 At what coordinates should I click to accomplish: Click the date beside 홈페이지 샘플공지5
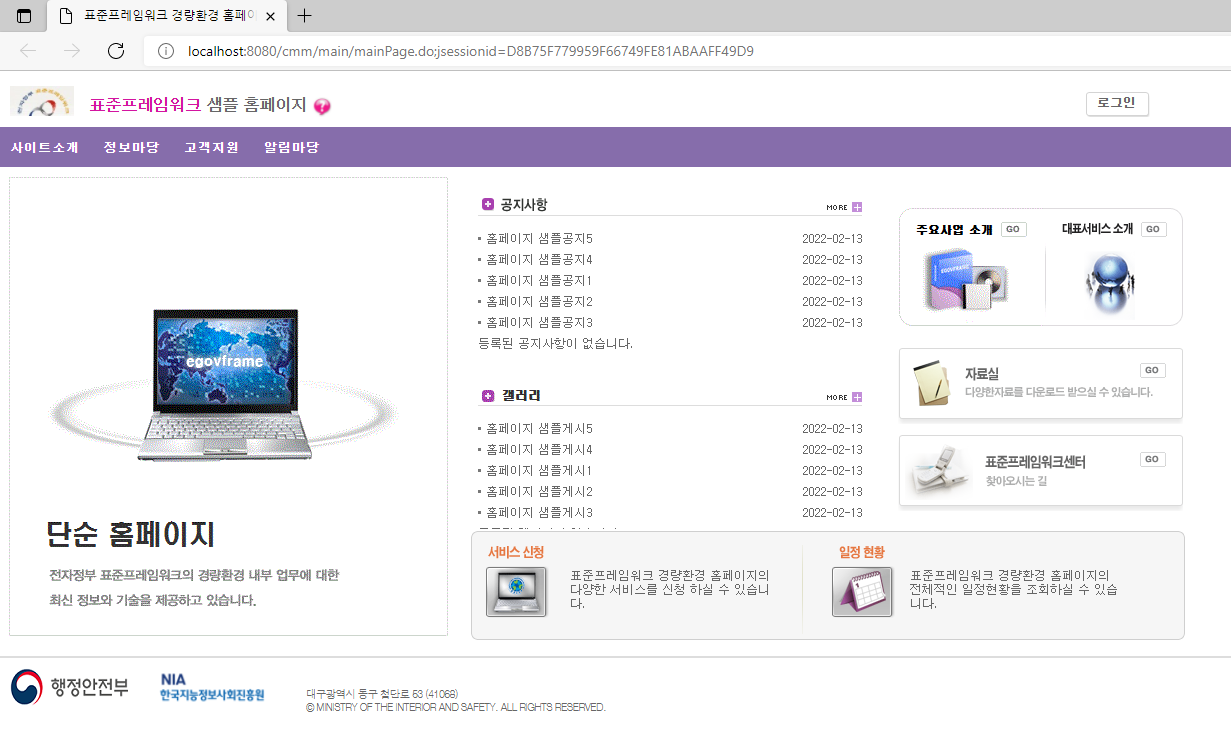point(832,239)
